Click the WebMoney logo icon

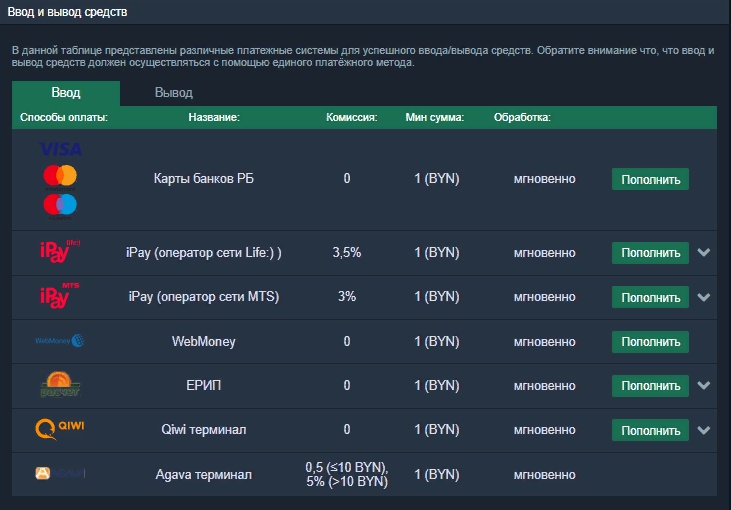click(x=60, y=341)
